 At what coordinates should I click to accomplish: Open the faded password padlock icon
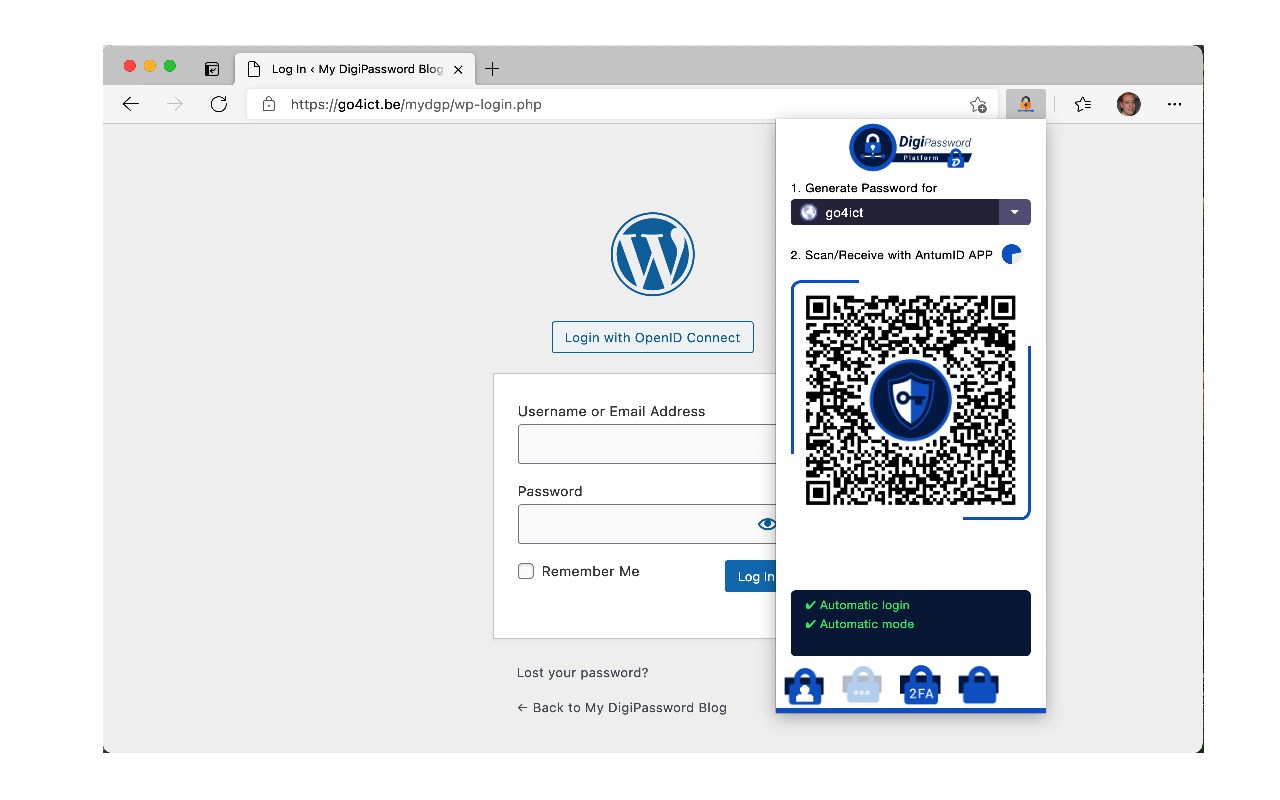coord(862,686)
